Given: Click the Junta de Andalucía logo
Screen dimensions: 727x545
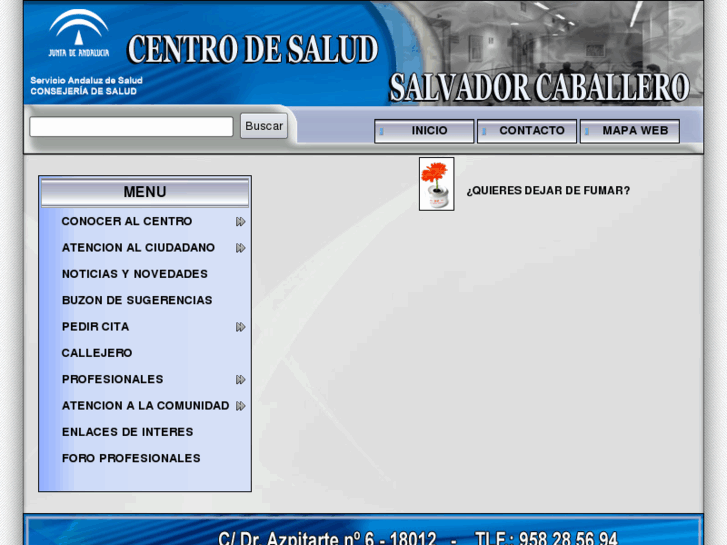Looking at the screenshot, I should click(x=79, y=34).
